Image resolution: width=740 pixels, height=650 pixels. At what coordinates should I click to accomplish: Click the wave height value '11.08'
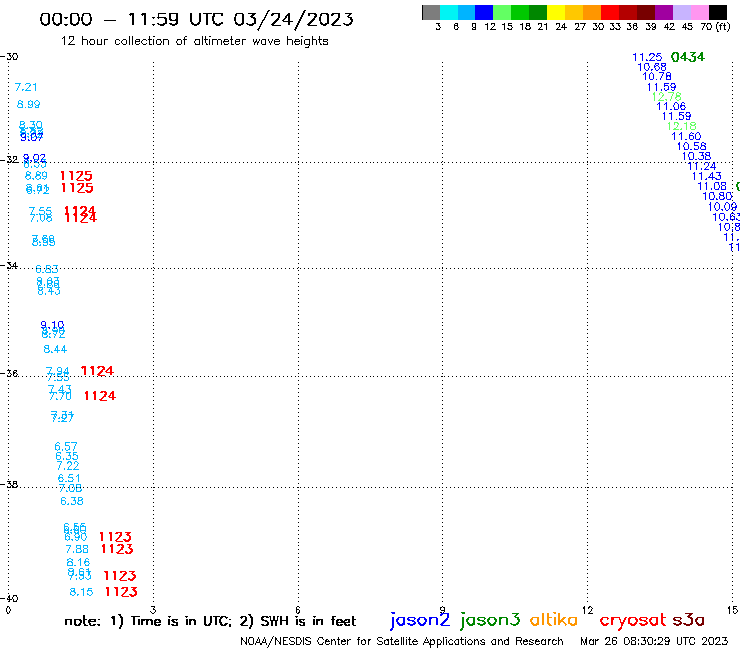click(x=712, y=186)
